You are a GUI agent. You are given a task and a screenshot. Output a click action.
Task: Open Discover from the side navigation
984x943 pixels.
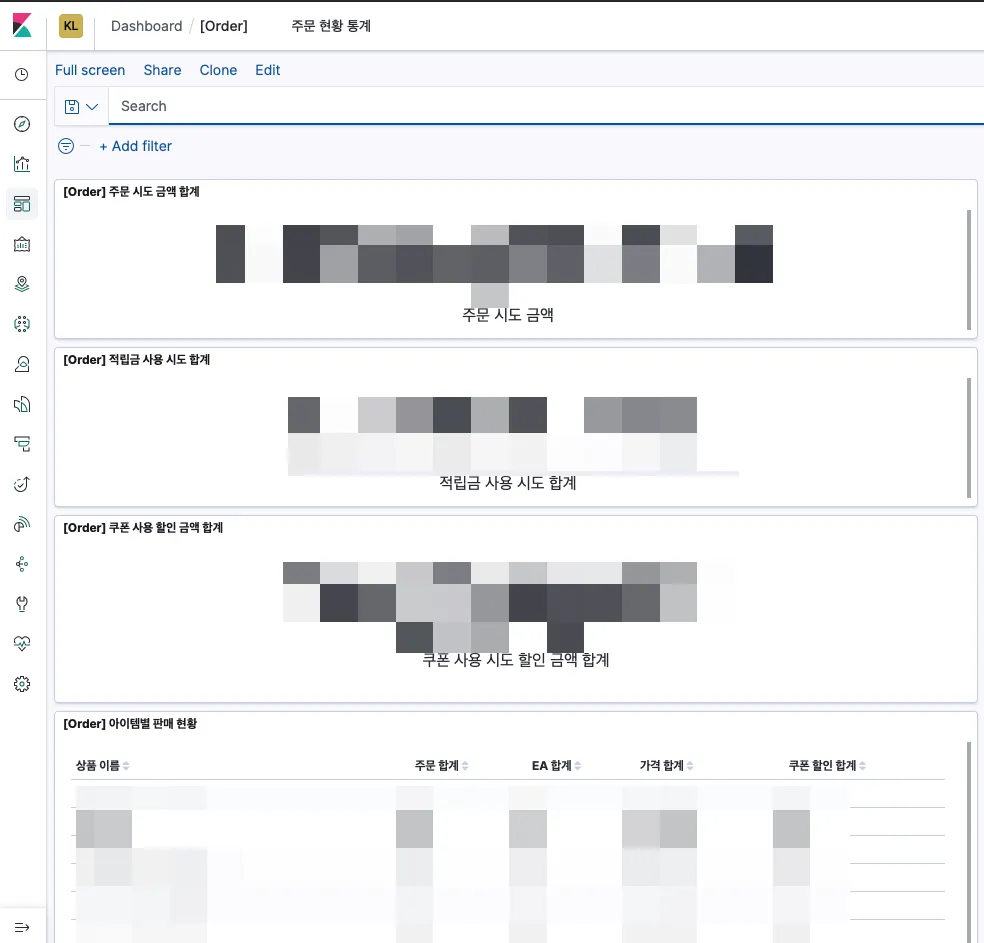click(22, 124)
